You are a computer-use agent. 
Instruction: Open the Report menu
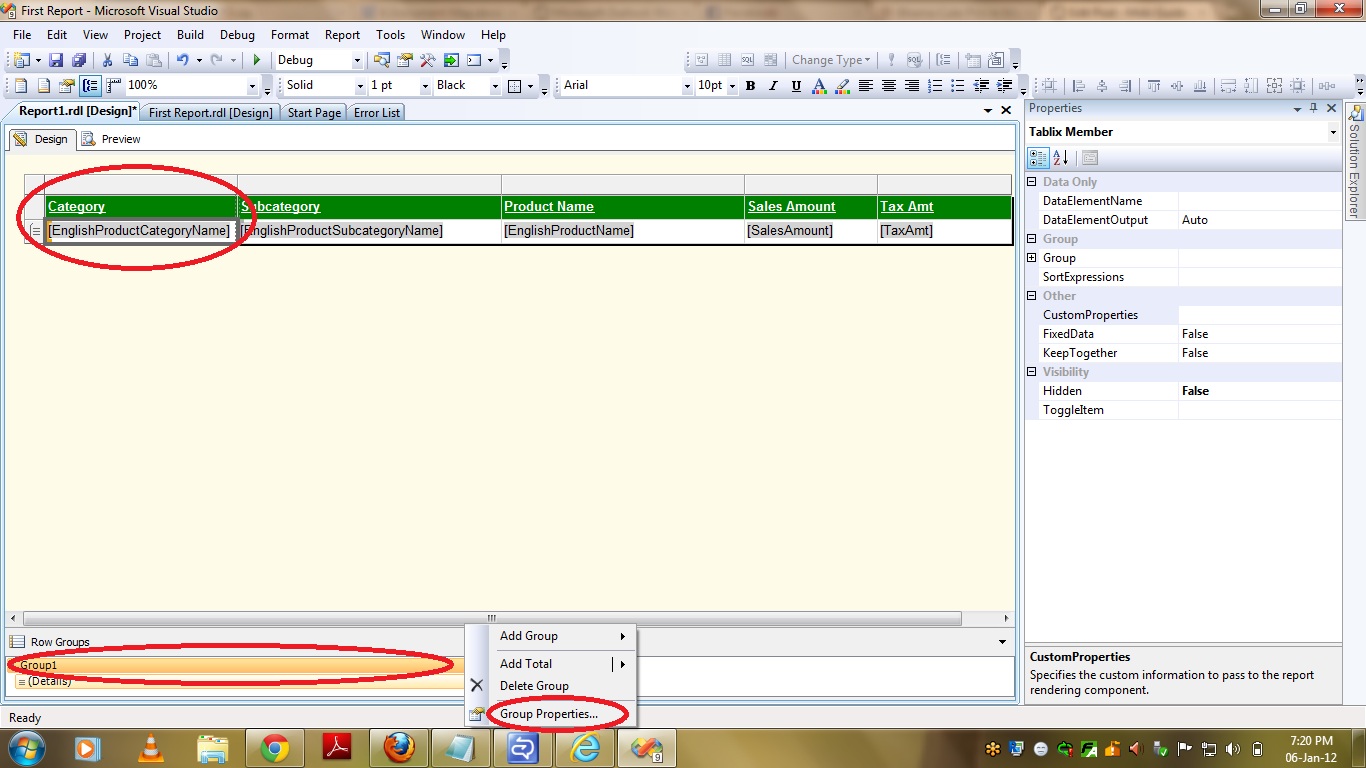tap(342, 35)
